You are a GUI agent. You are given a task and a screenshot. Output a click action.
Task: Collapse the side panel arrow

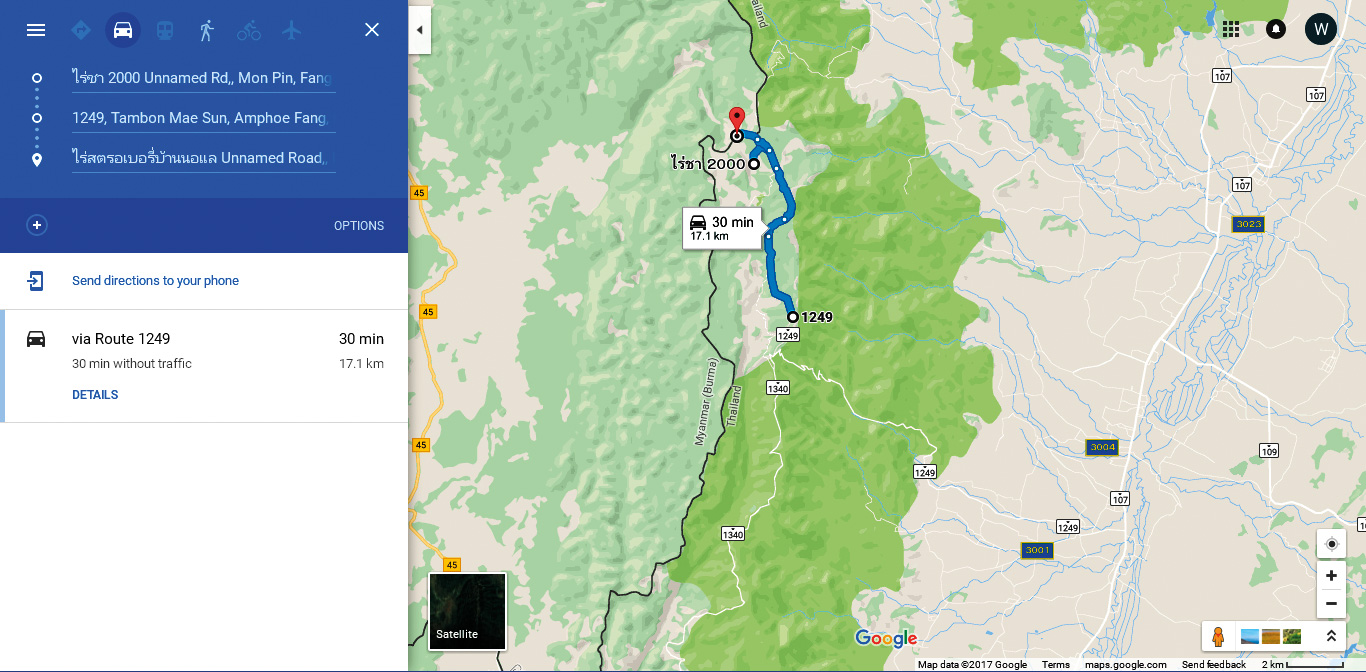(x=420, y=30)
